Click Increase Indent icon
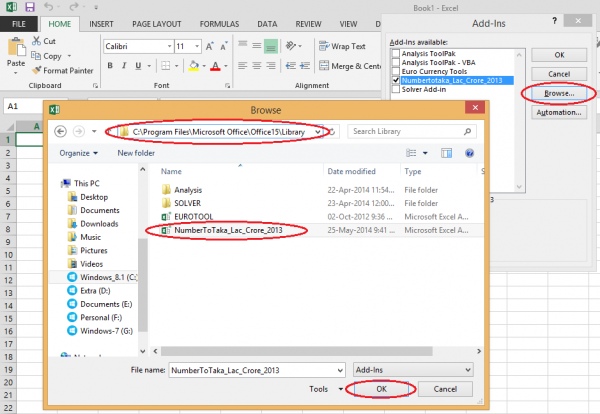The height and width of the screenshot is (414, 600). coord(305,66)
